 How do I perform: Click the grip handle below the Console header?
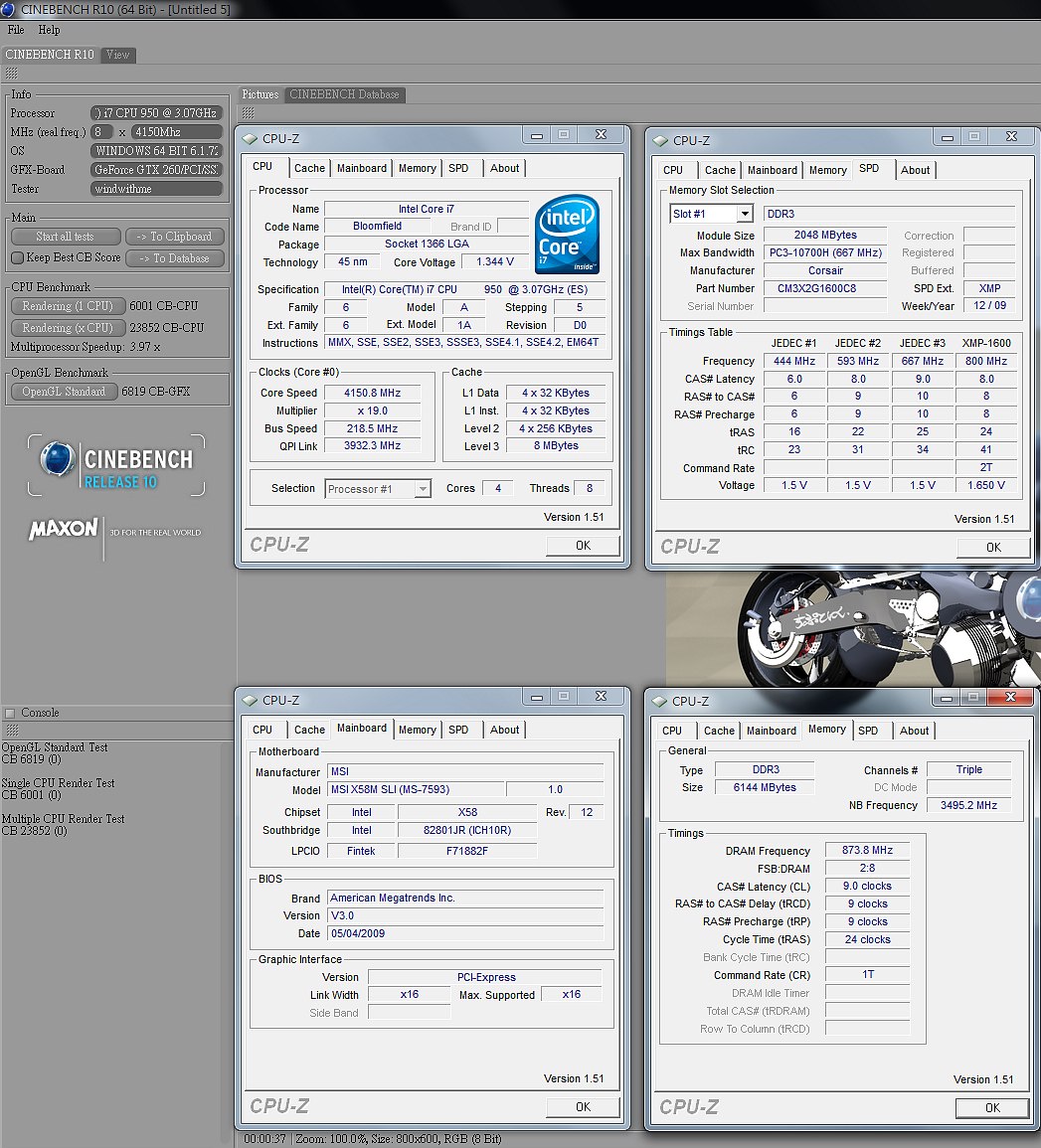[x=12, y=730]
